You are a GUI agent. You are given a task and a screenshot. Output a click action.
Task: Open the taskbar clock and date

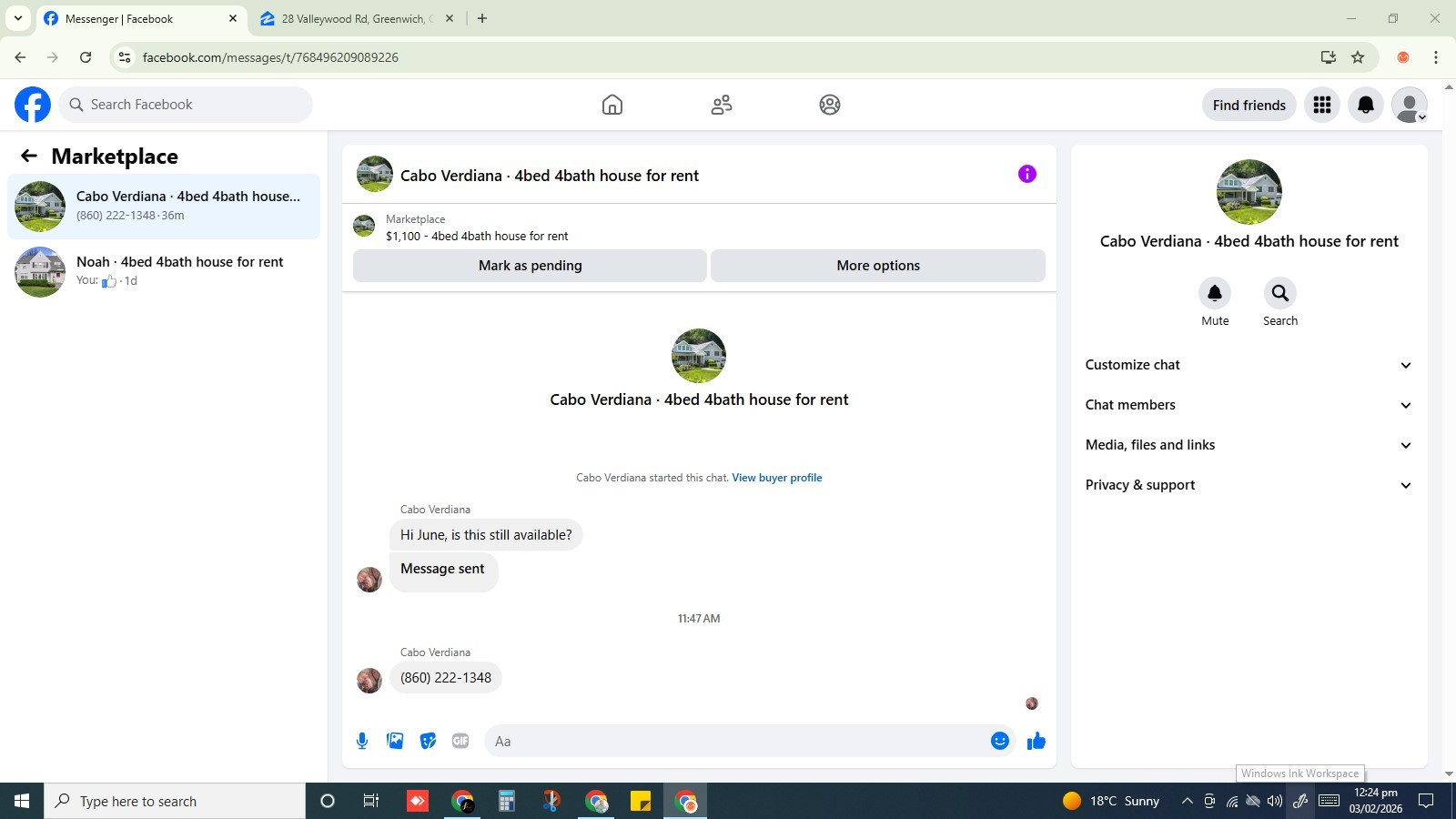pyautogui.click(x=1376, y=801)
